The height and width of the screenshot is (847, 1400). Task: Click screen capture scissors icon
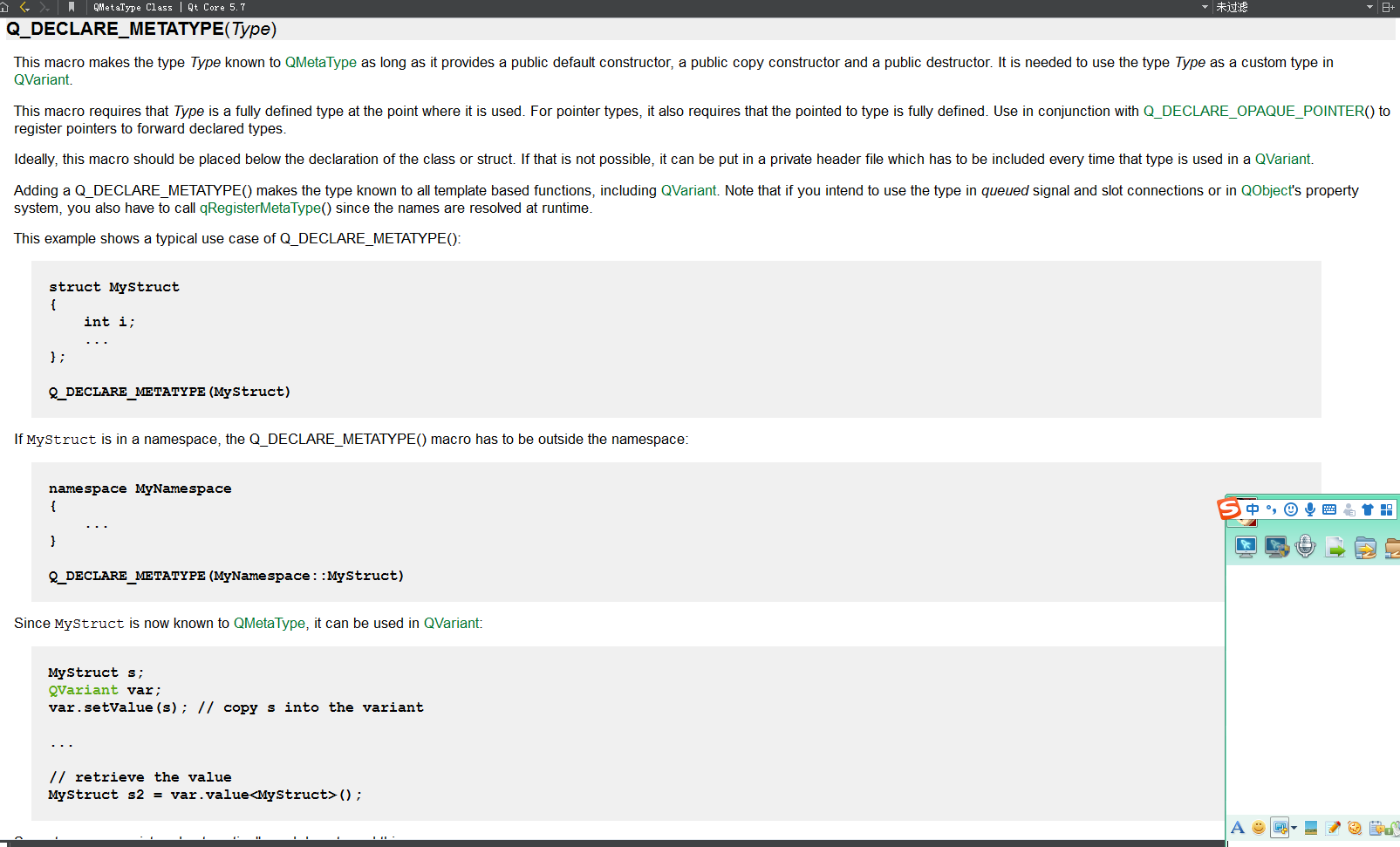click(1280, 828)
